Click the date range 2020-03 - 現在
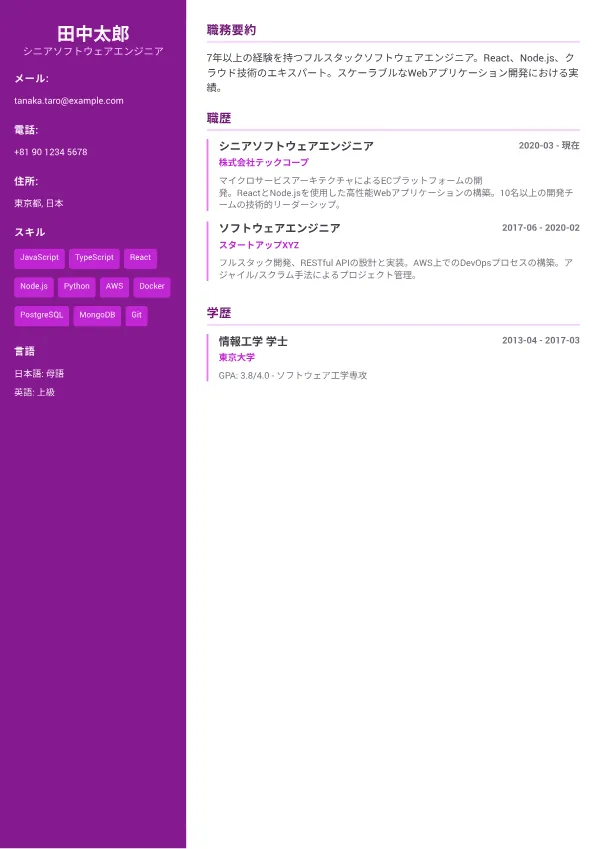The height and width of the screenshot is (849, 600). point(549,146)
